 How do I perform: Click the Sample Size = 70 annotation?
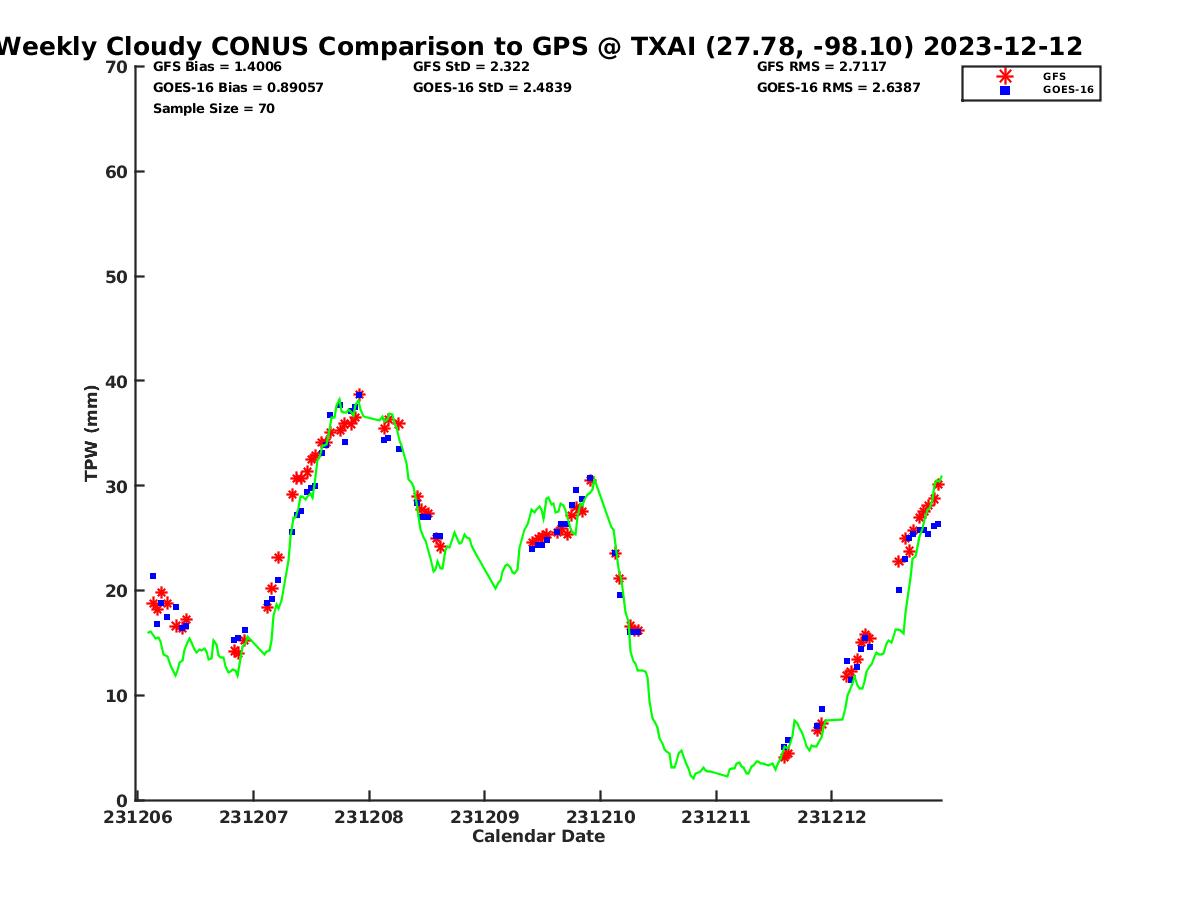click(x=213, y=109)
